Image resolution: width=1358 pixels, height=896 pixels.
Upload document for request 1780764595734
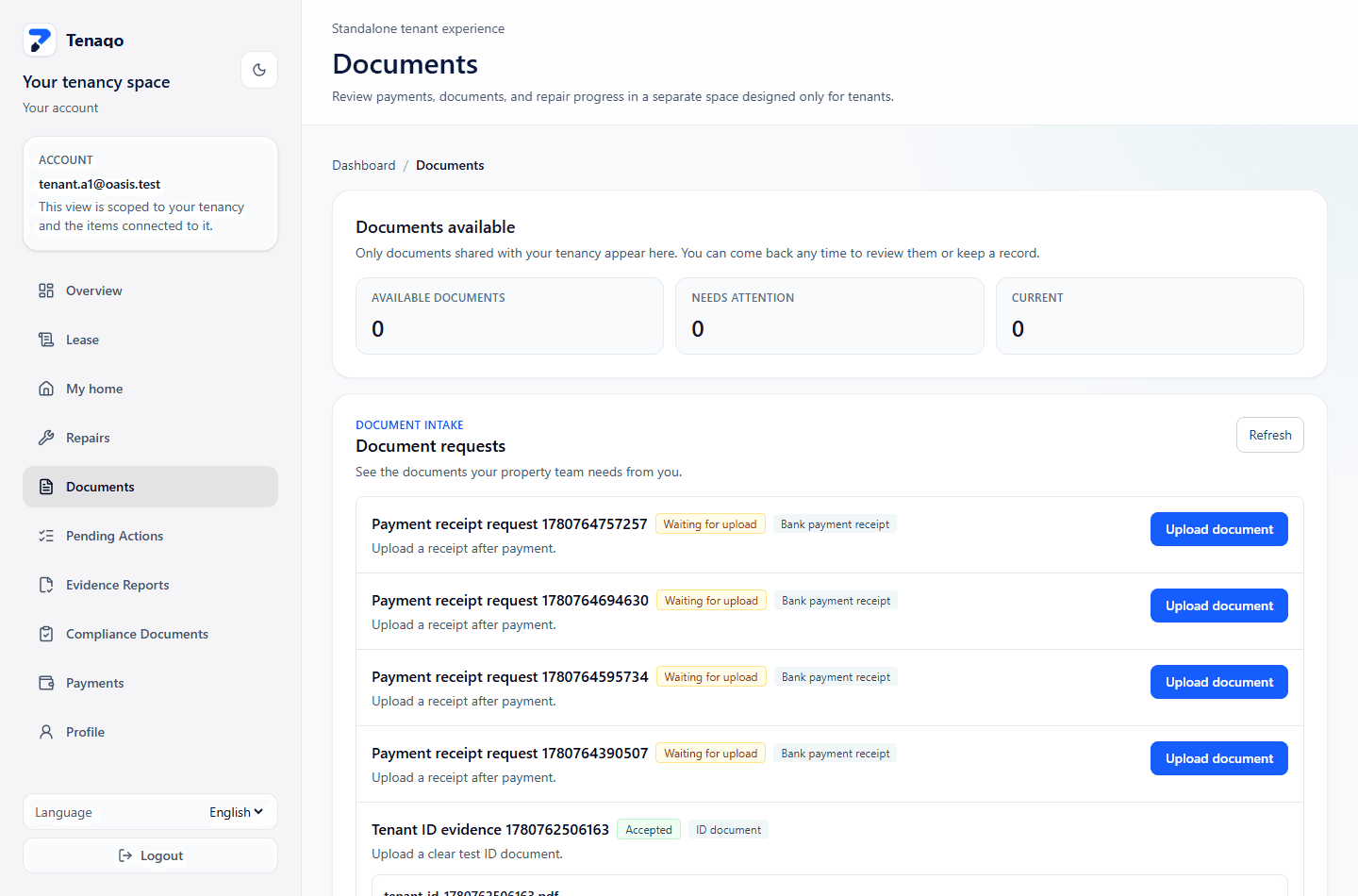1218,682
